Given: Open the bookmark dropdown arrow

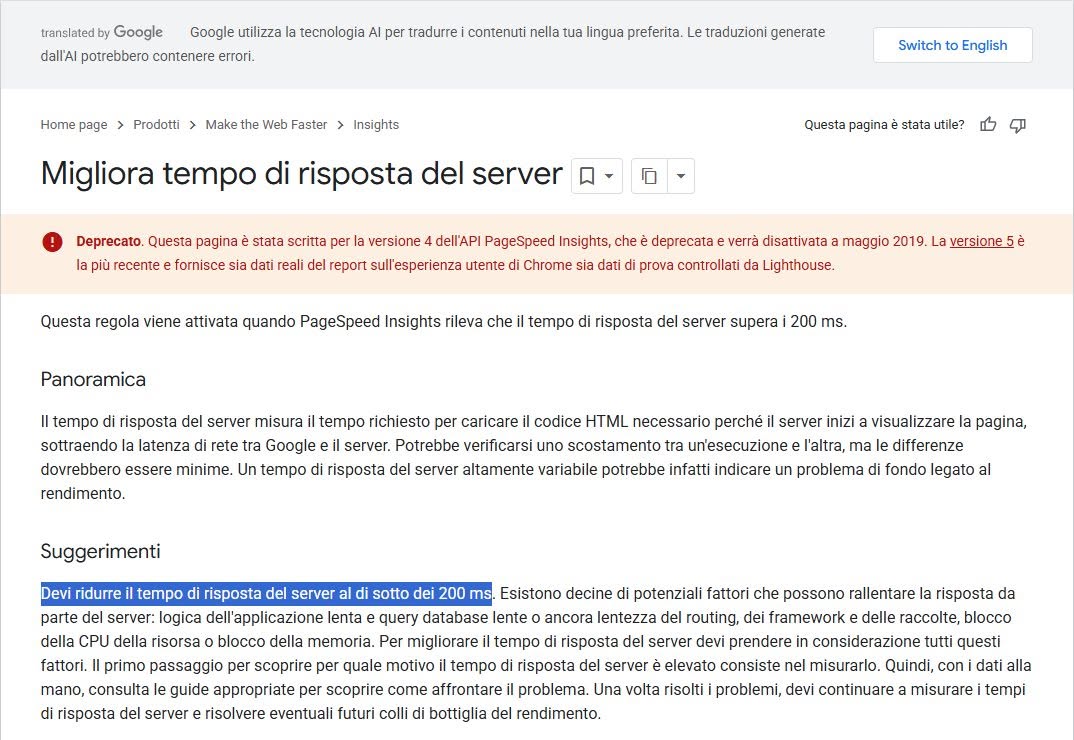Looking at the screenshot, I should 609,176.
